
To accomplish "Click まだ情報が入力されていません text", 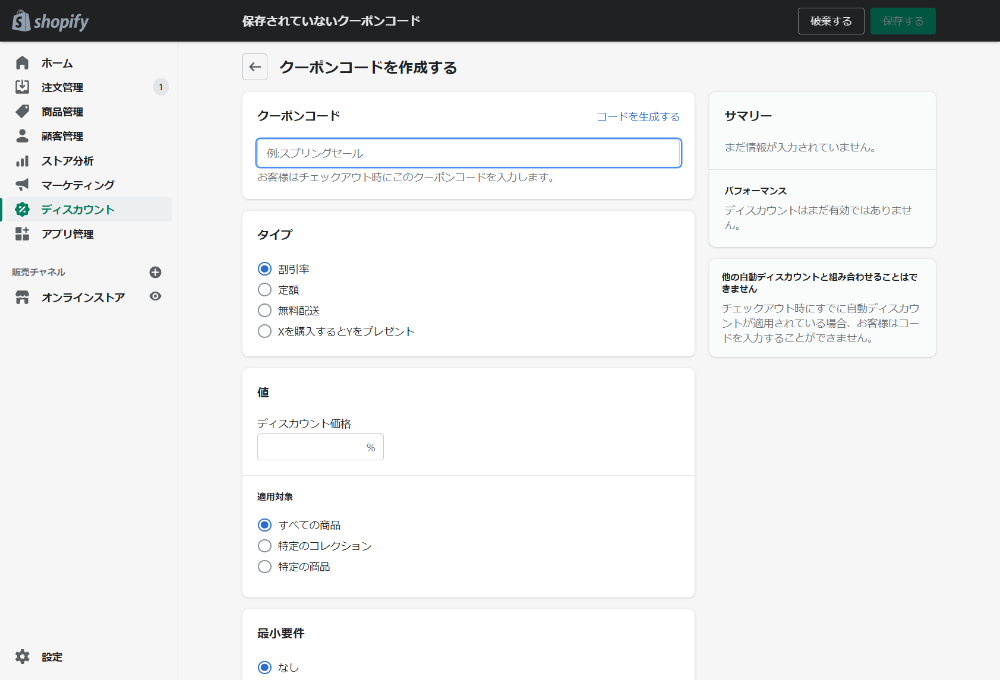I will (x=800, y=147).
